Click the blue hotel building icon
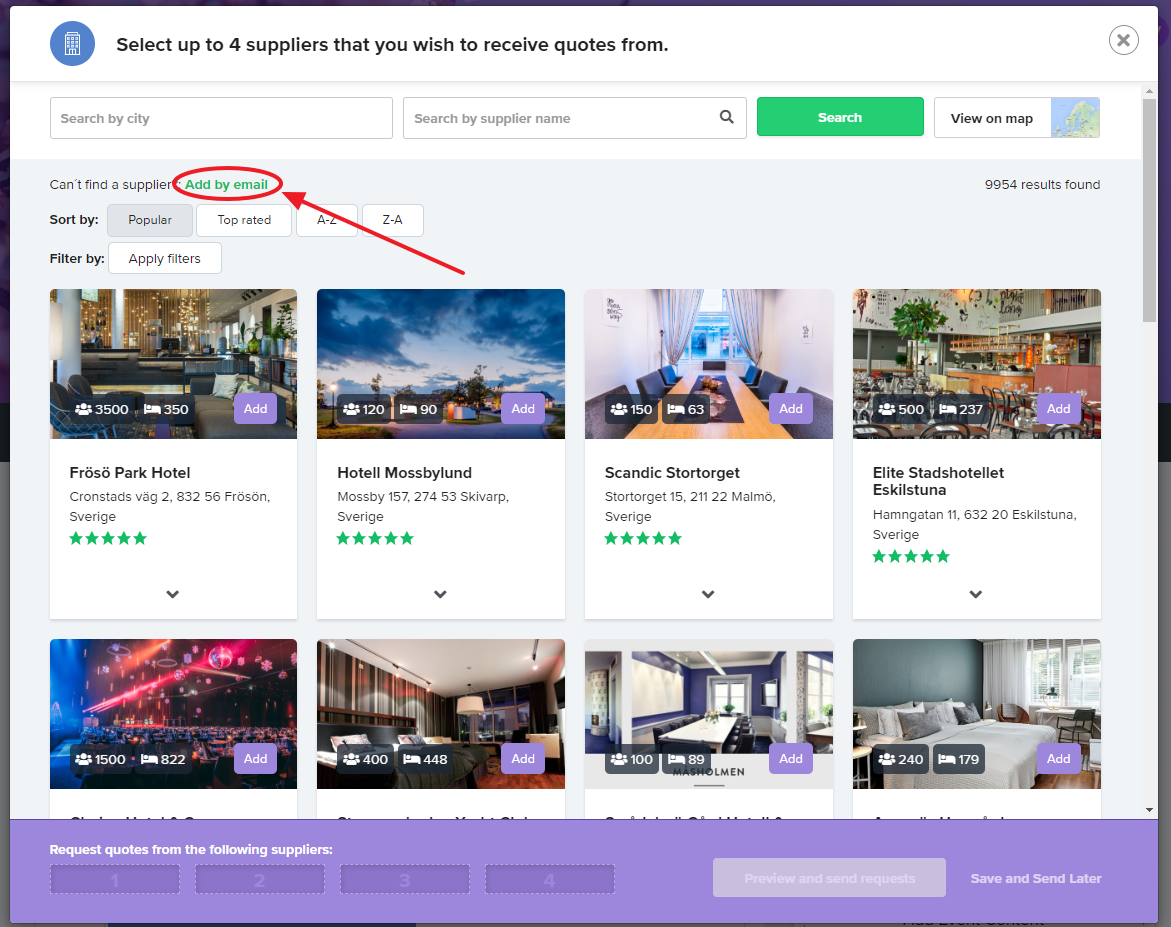Image resolution: width=1171 pixels, height=927 pixels. (x=72, y=43)
